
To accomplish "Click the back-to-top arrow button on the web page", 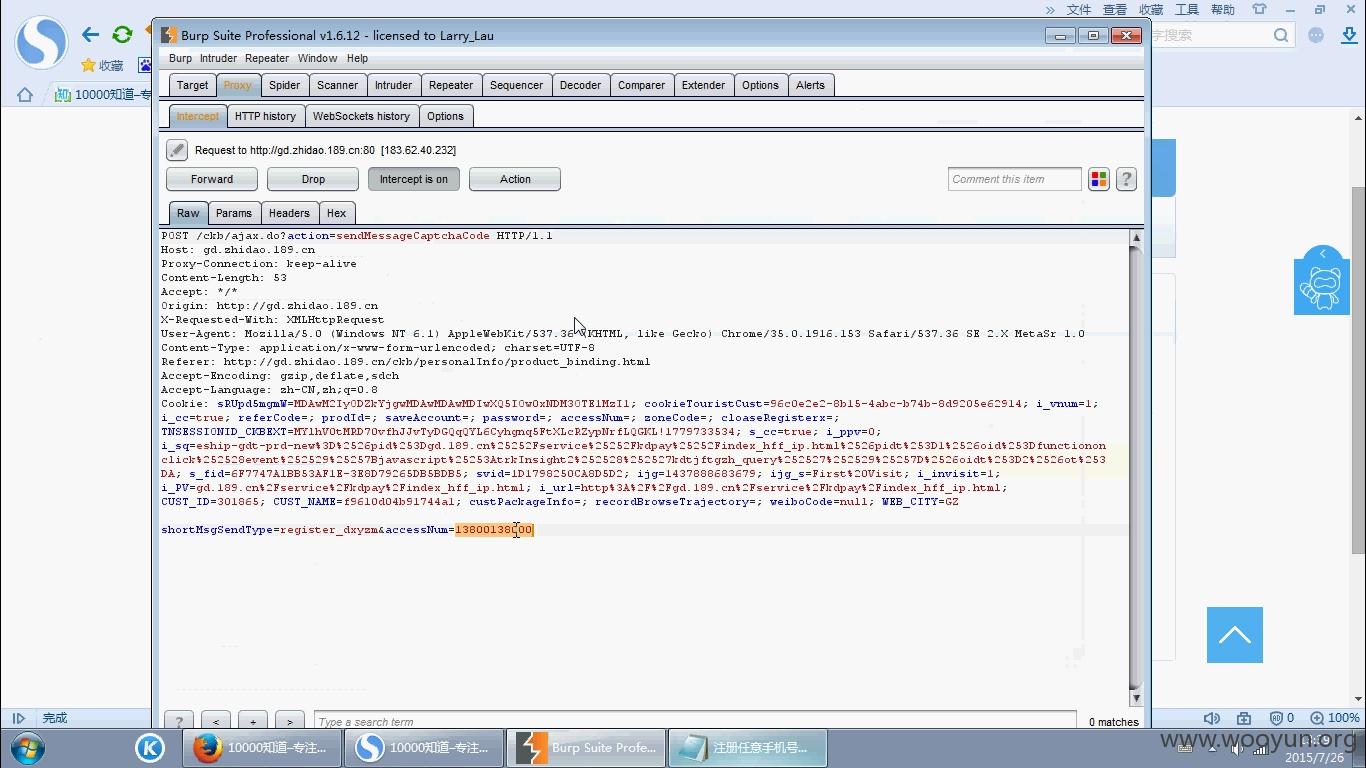I will pyautogui.click(x=1235, y=635).
